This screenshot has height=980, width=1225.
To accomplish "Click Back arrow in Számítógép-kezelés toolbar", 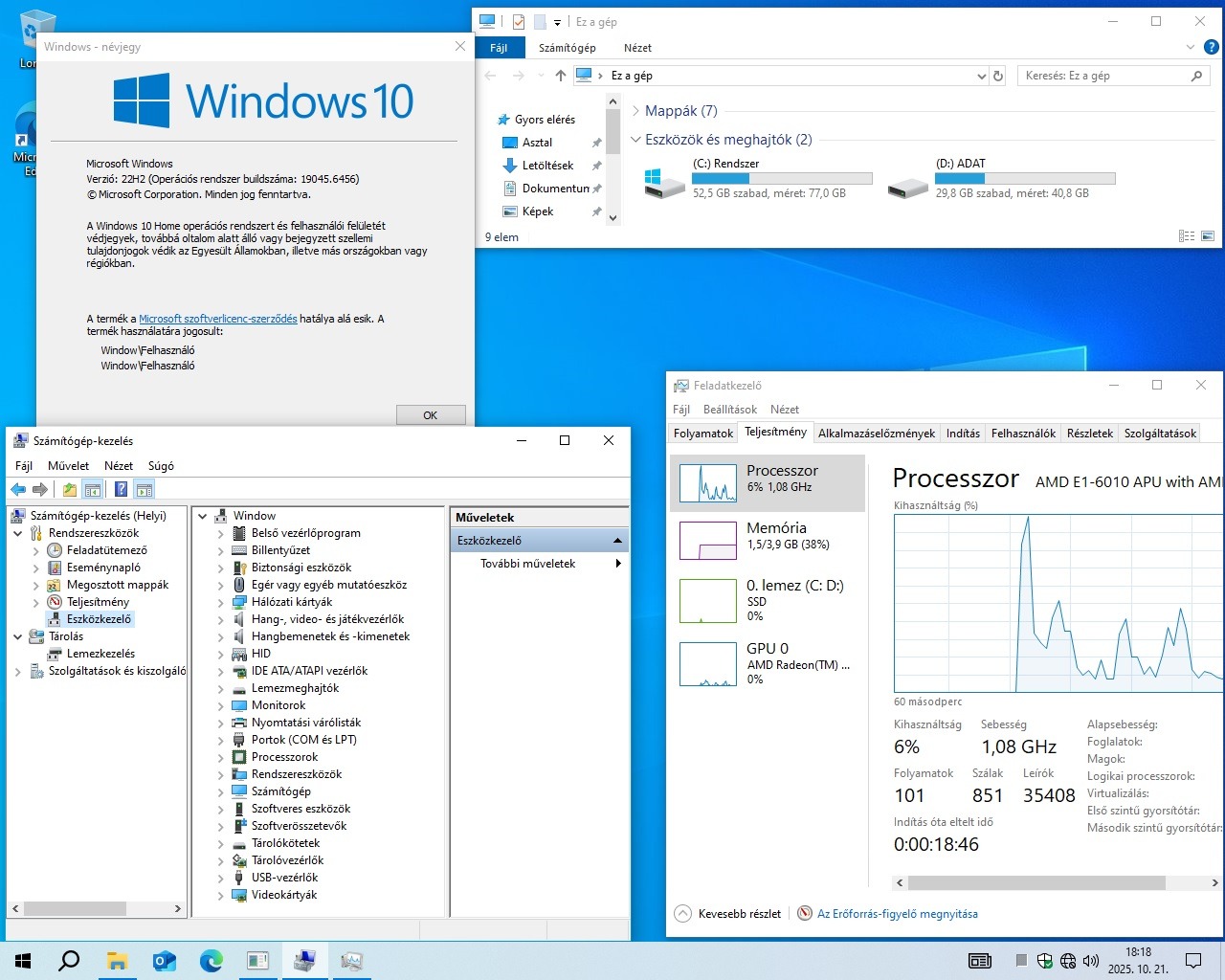I will pyautogui.click(x=18, y=490).
